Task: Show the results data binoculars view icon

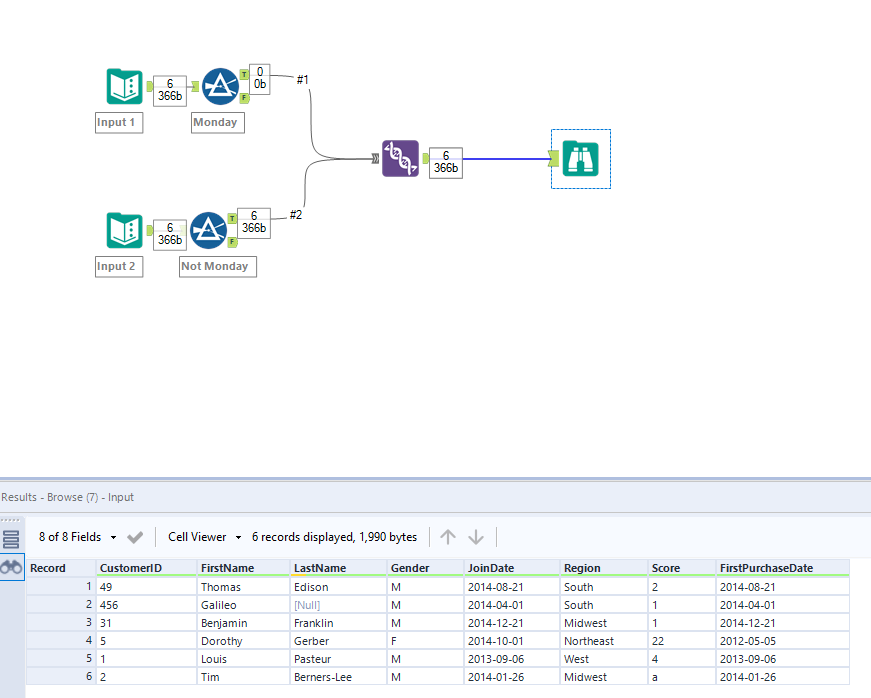Action: [x=11, y=568]
